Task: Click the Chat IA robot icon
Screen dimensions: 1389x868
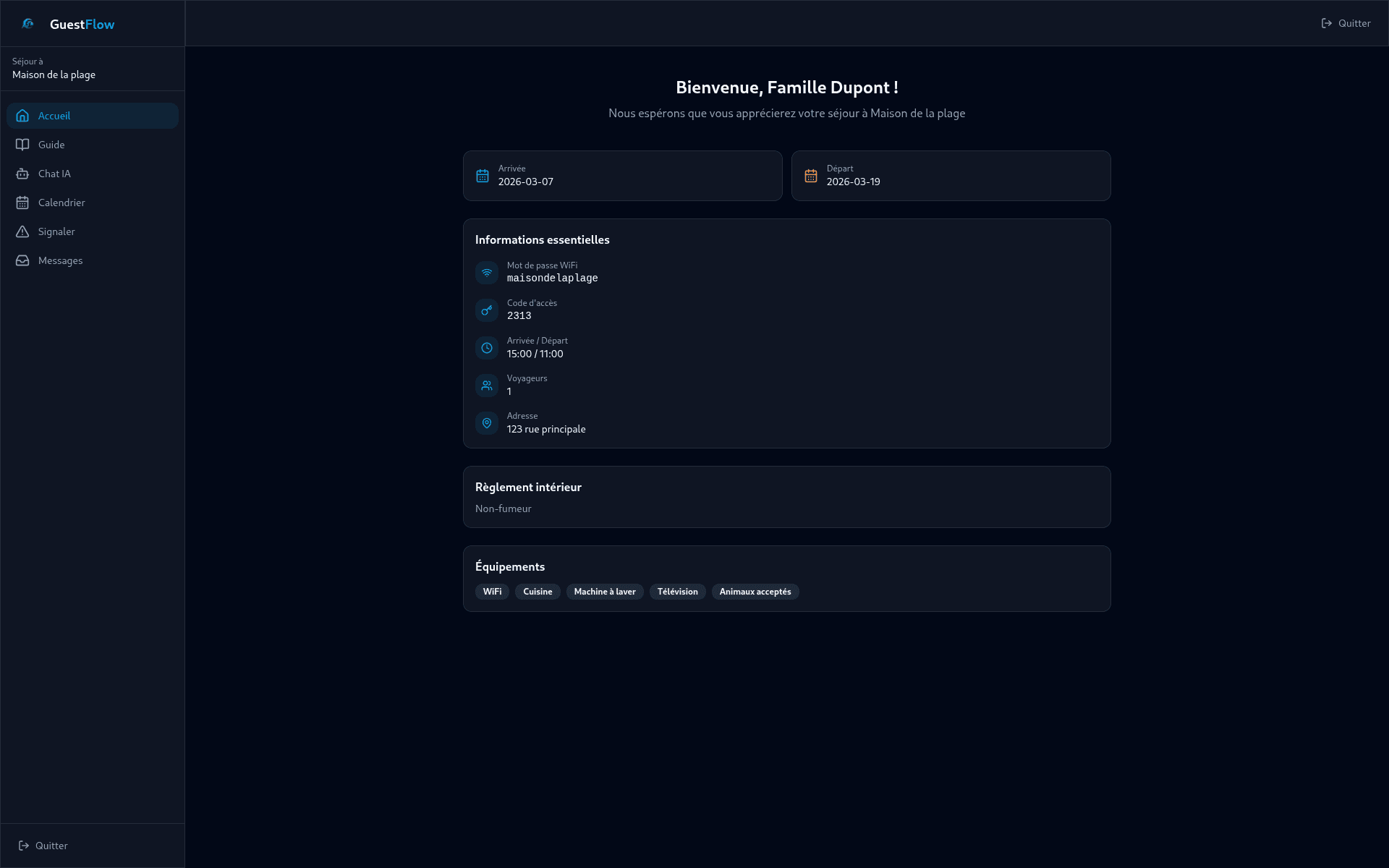Action: pyautogui.click(x=22, y=174)
